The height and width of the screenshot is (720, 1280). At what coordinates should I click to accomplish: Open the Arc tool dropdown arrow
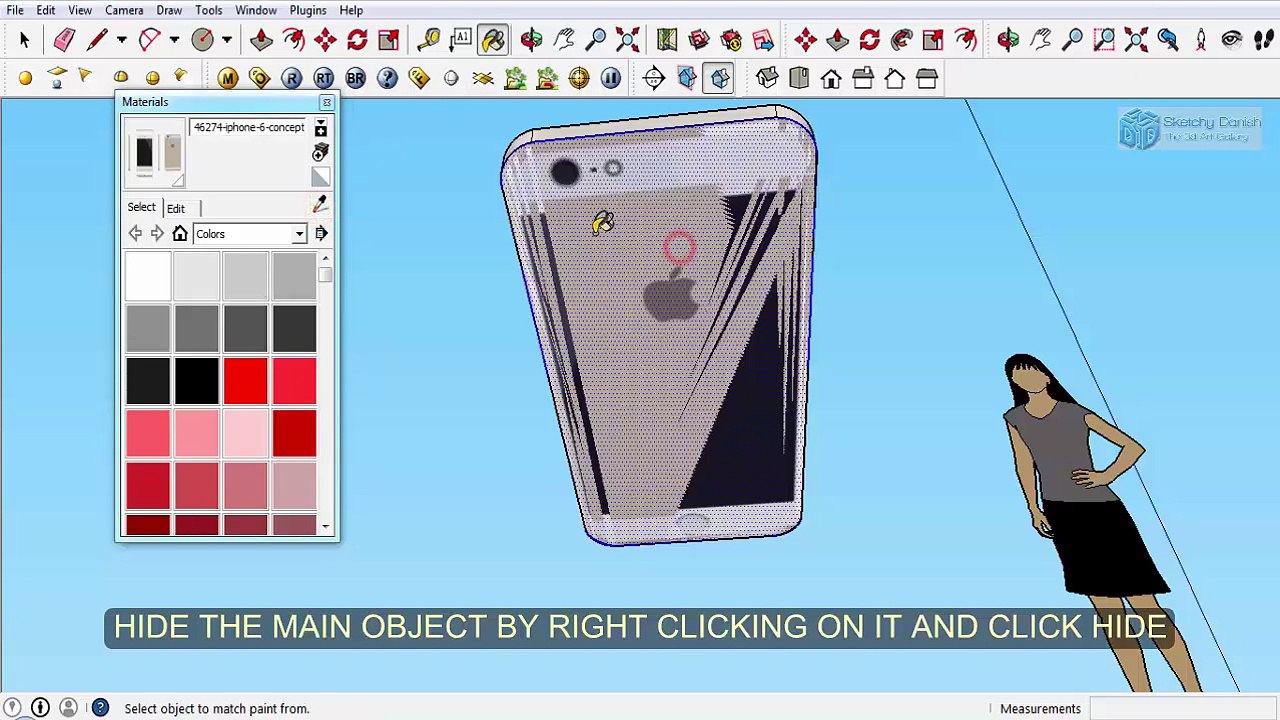point(174,40)
